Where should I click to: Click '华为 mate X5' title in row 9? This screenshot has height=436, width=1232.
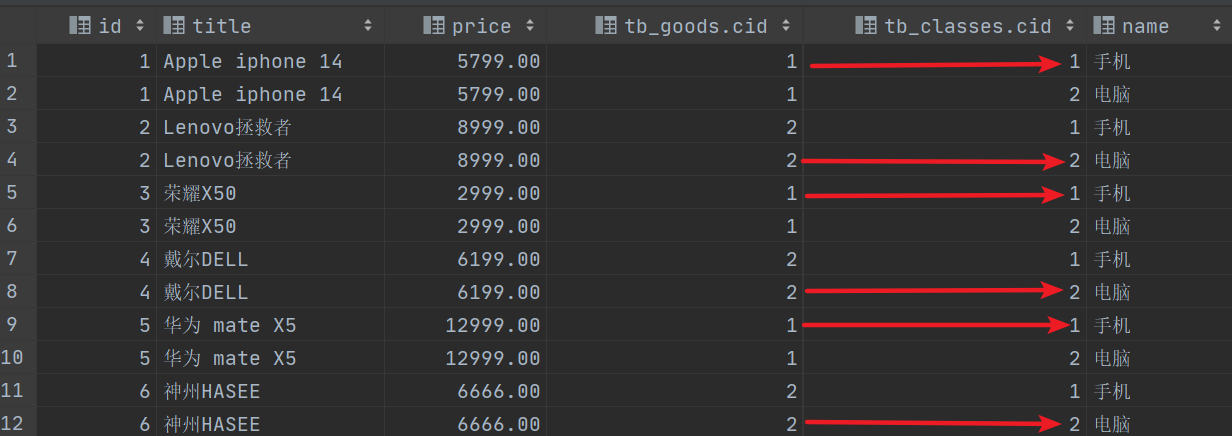(x=230, y=325)
